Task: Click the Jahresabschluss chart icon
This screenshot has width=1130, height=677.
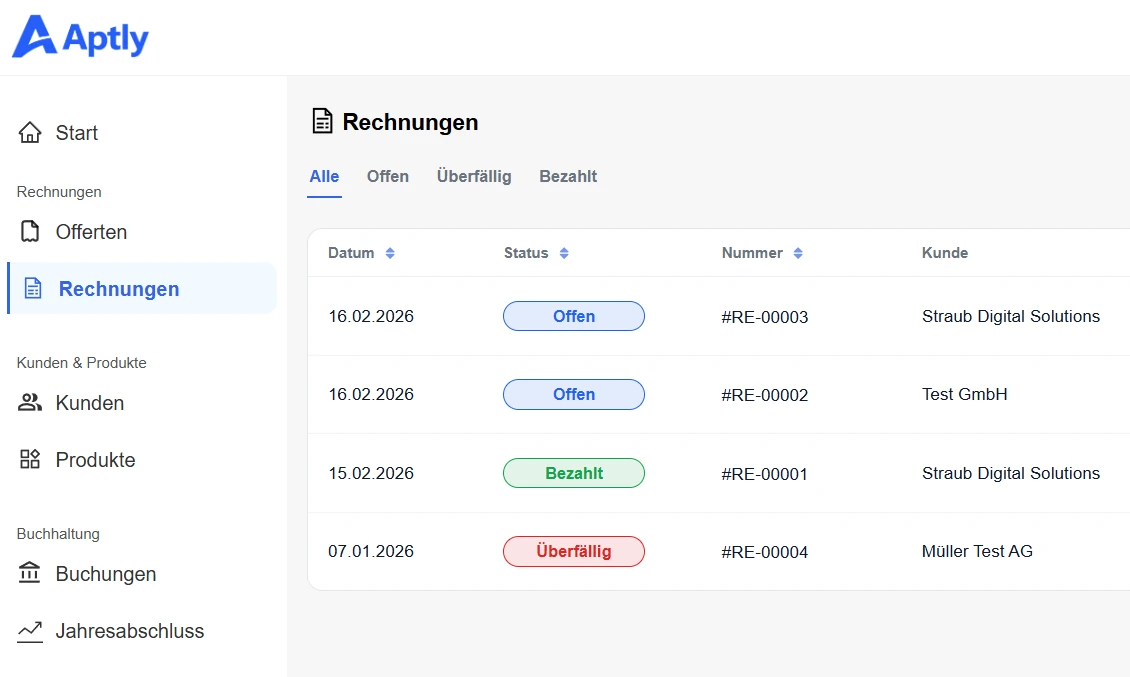Action: 30,631
